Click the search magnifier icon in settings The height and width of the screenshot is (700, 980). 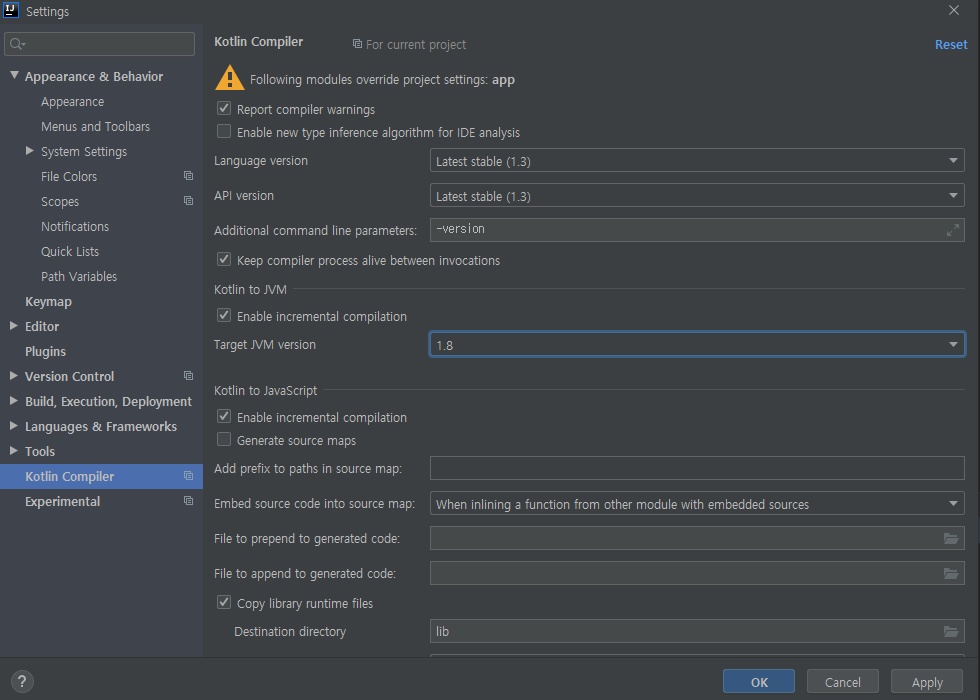16,44
